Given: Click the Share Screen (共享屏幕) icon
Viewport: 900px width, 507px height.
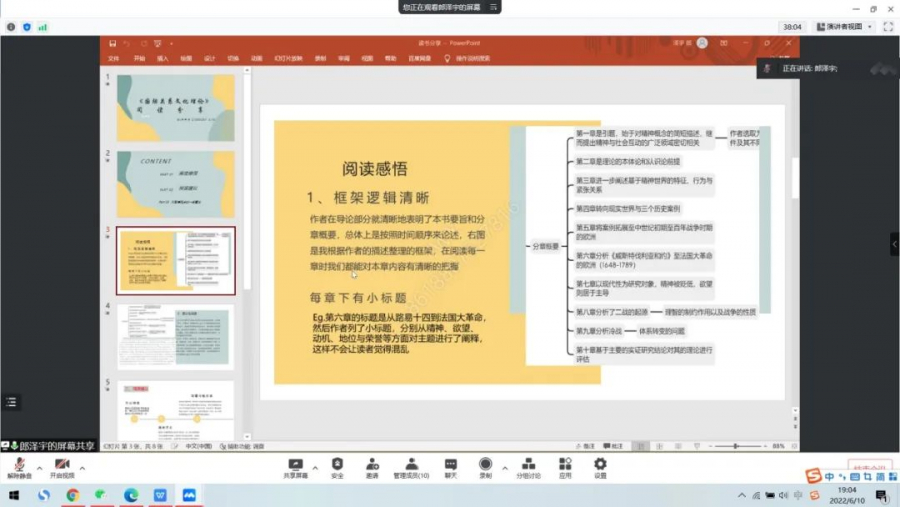Looking at the screenshot, I should (x=295, y=465).
